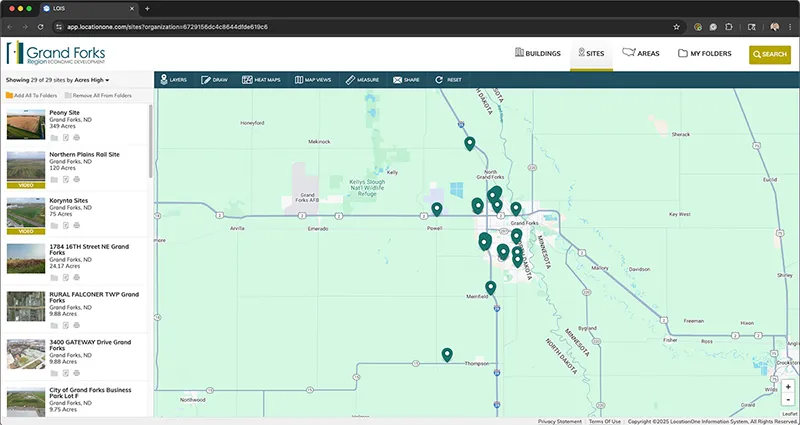Open My Folders tab
This screenshot has width=800, height=425.
[704, 54]
